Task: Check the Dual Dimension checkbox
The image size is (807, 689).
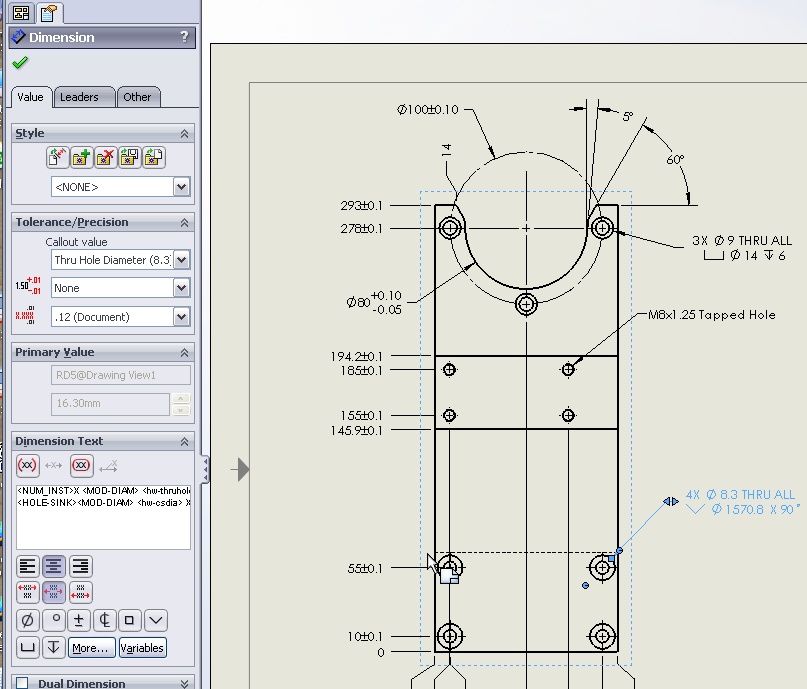Action: (x=22, y=683)
